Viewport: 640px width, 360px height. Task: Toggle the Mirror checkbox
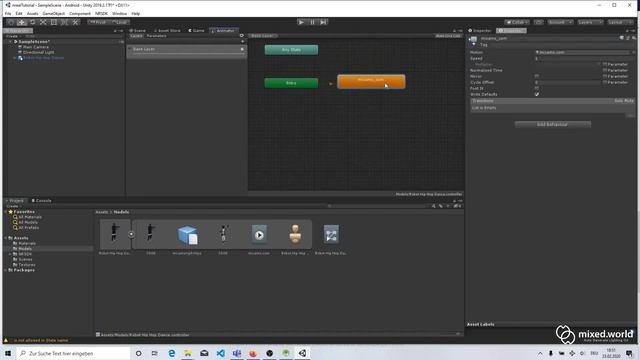(x=537, y=76)
